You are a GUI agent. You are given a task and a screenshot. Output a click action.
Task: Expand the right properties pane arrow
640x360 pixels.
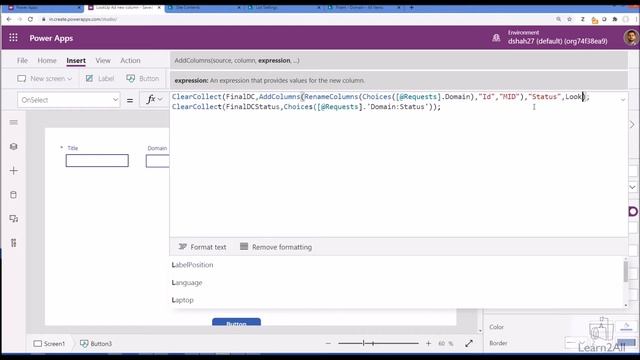pos(632,124)
